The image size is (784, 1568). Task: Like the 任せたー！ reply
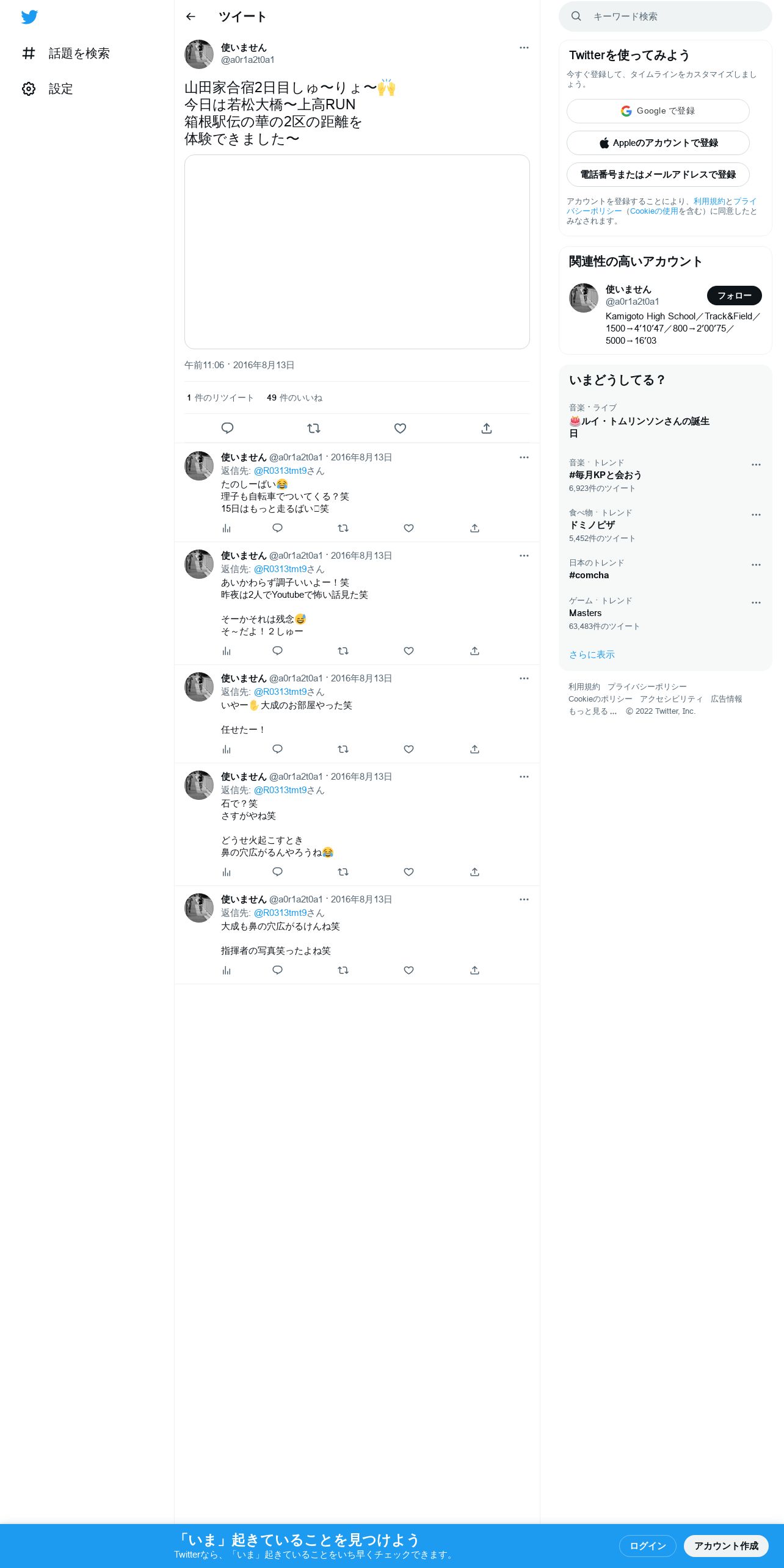pyautogui.click(x=409, y=749)
